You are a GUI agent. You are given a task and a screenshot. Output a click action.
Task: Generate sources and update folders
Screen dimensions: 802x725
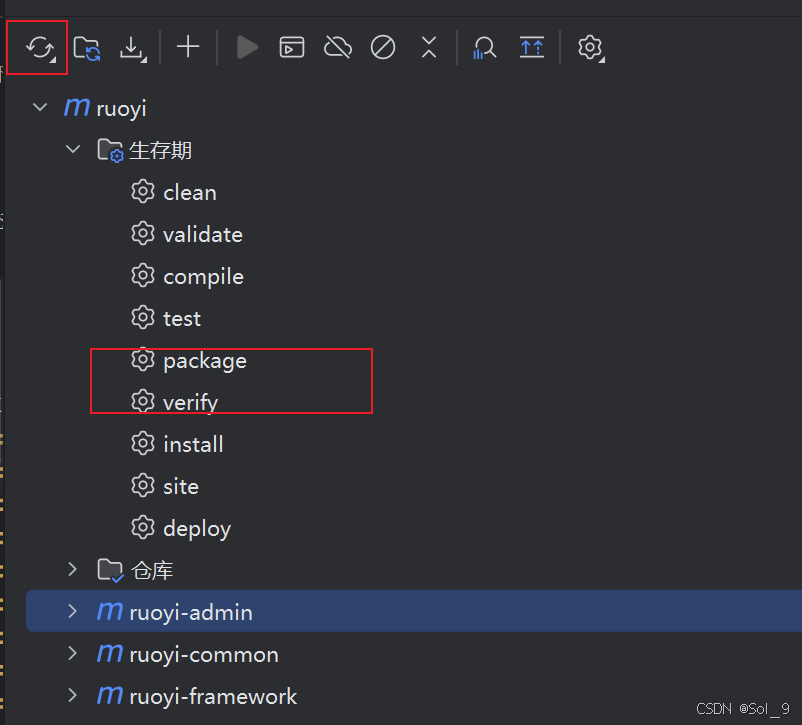pos(85,47)
